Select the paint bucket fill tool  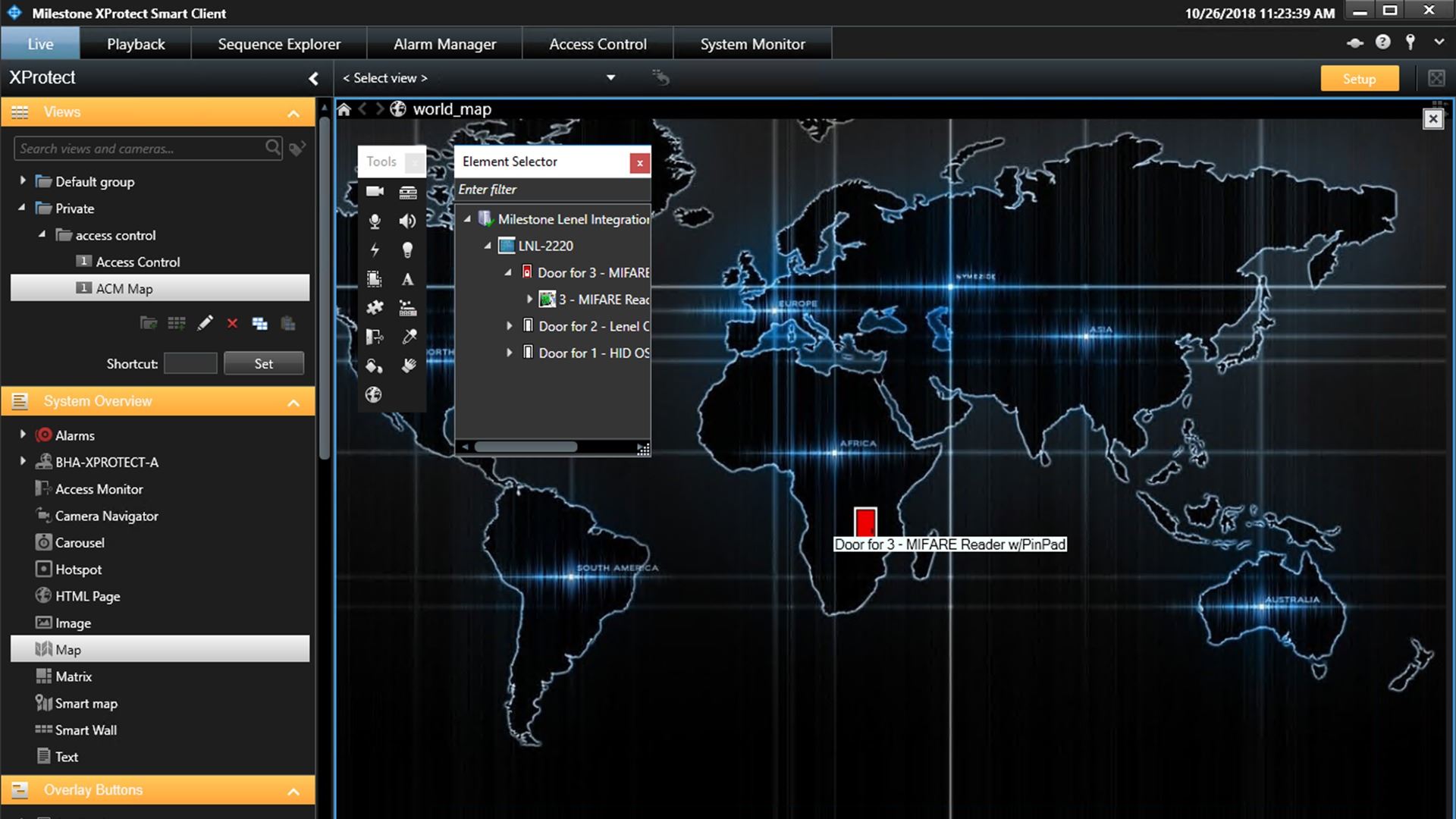375,366
